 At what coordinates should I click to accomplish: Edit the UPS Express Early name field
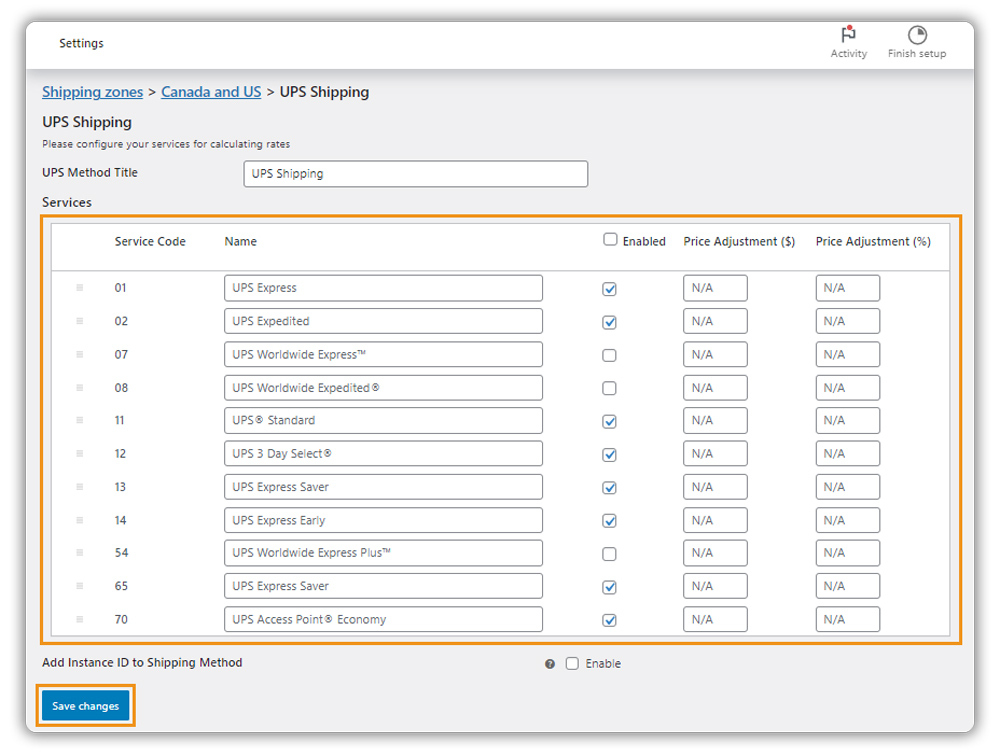[383, 520]
